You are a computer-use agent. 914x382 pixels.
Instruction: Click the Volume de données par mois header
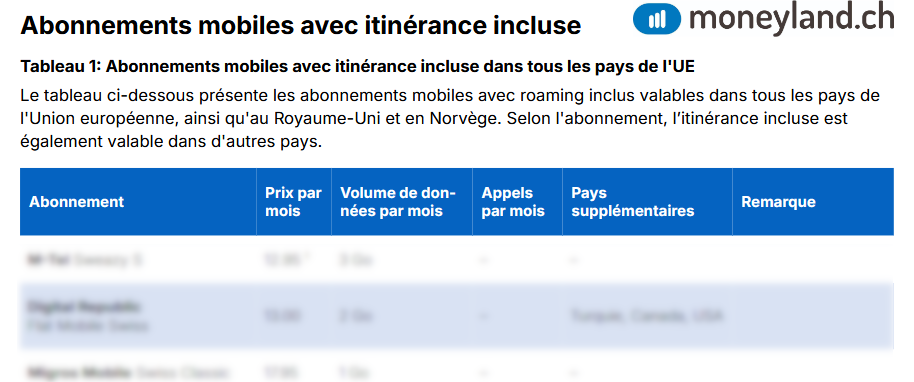[x=398, y=202]
